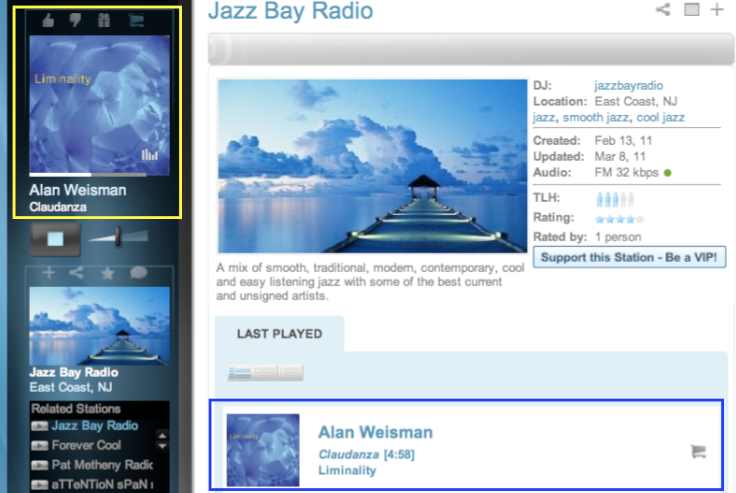Thumbs down the playing song
Viewport: 736px width, 493px height.
point(76,20)
